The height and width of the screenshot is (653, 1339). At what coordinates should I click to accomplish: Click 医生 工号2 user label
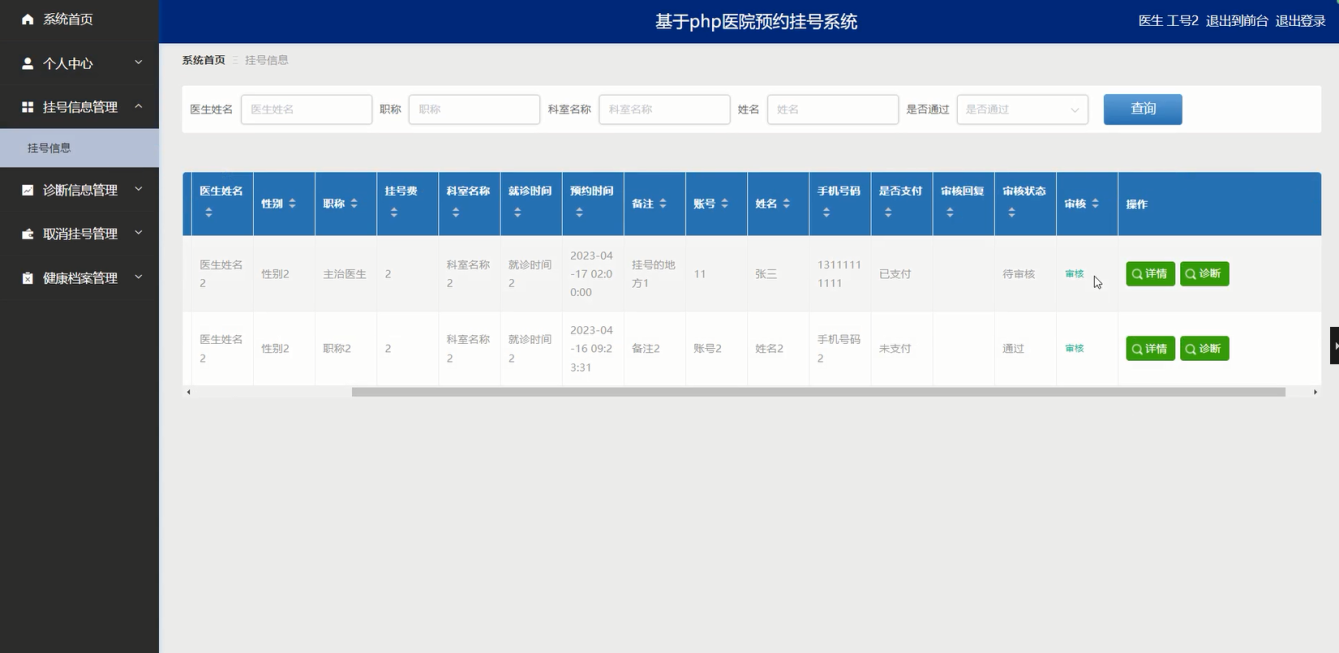click(x=1168, y=21)
